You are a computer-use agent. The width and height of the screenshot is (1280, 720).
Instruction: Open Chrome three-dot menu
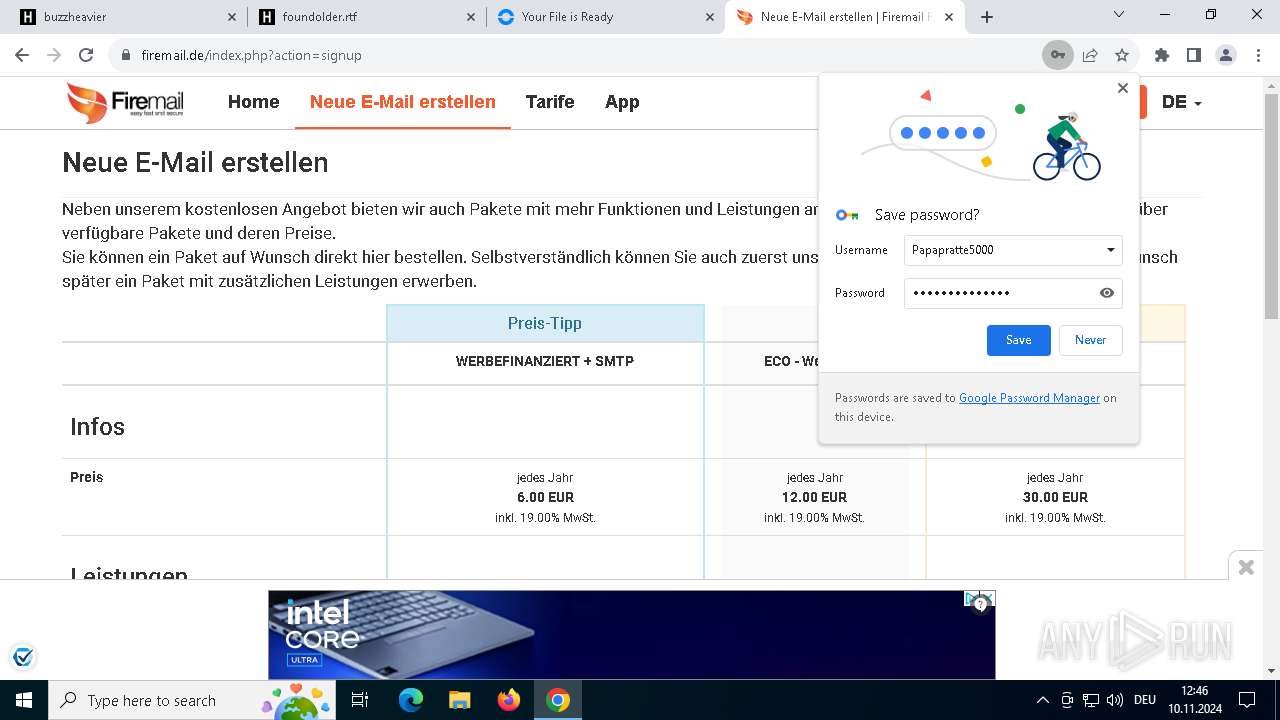click(x=1258, y=55)
